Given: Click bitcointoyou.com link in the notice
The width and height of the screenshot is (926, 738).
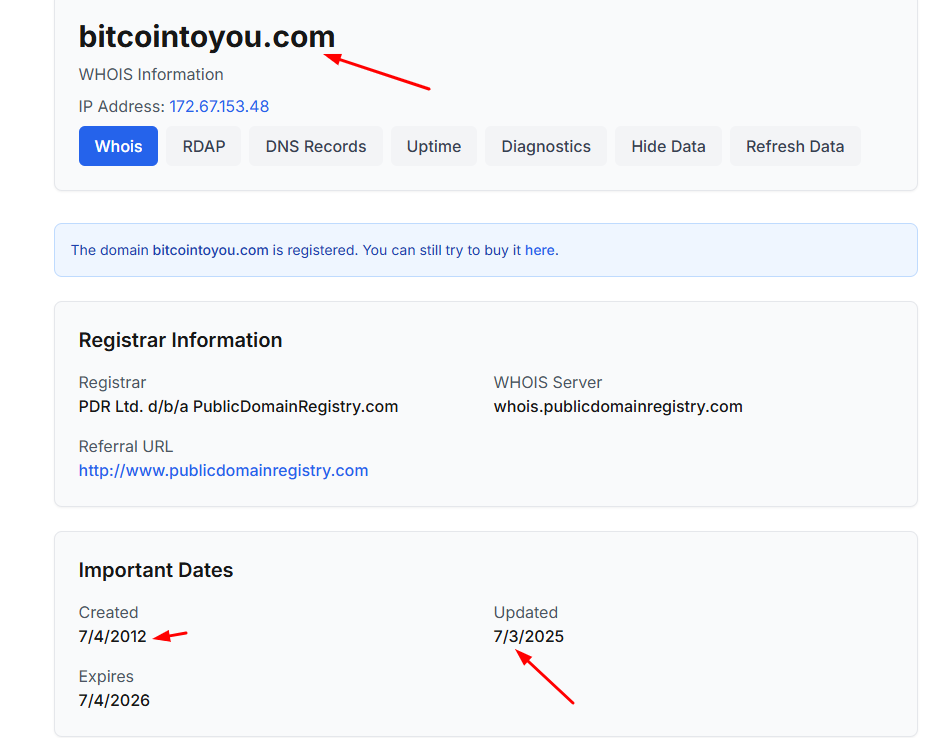Looking at the screenshot, I should click(x=210, y=250).
